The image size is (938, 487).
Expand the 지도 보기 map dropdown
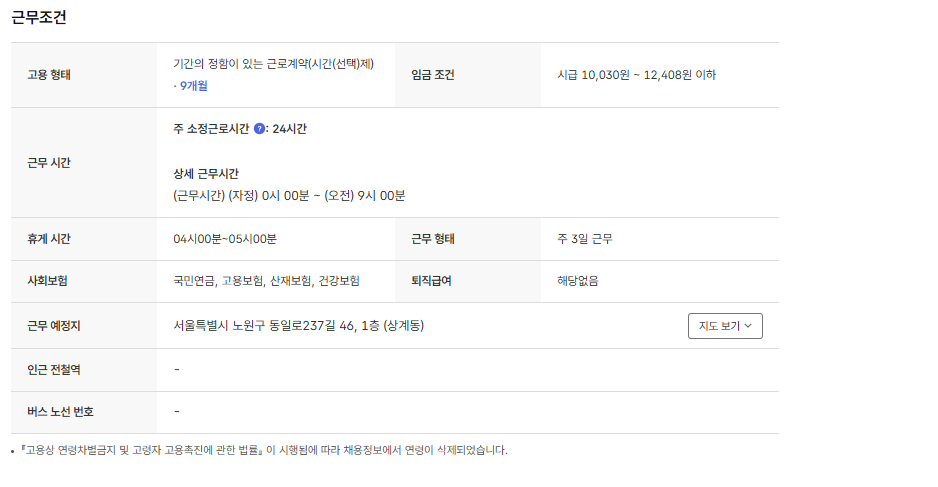[725, 326]
